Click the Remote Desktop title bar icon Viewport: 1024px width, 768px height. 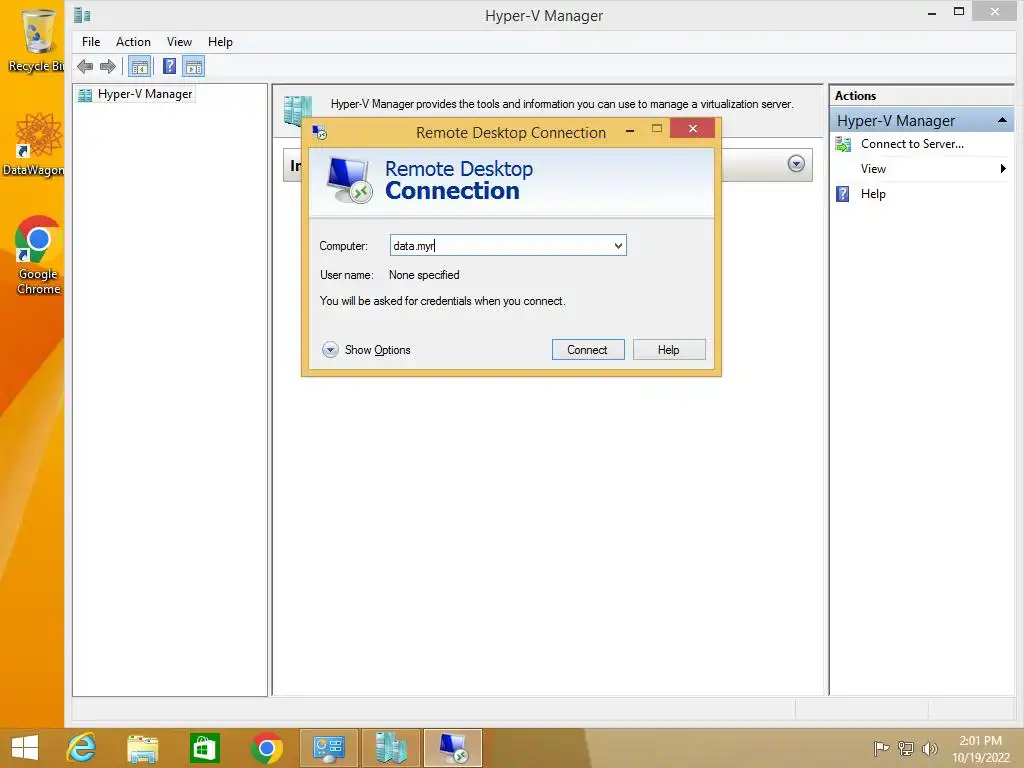tap(319, 132)
